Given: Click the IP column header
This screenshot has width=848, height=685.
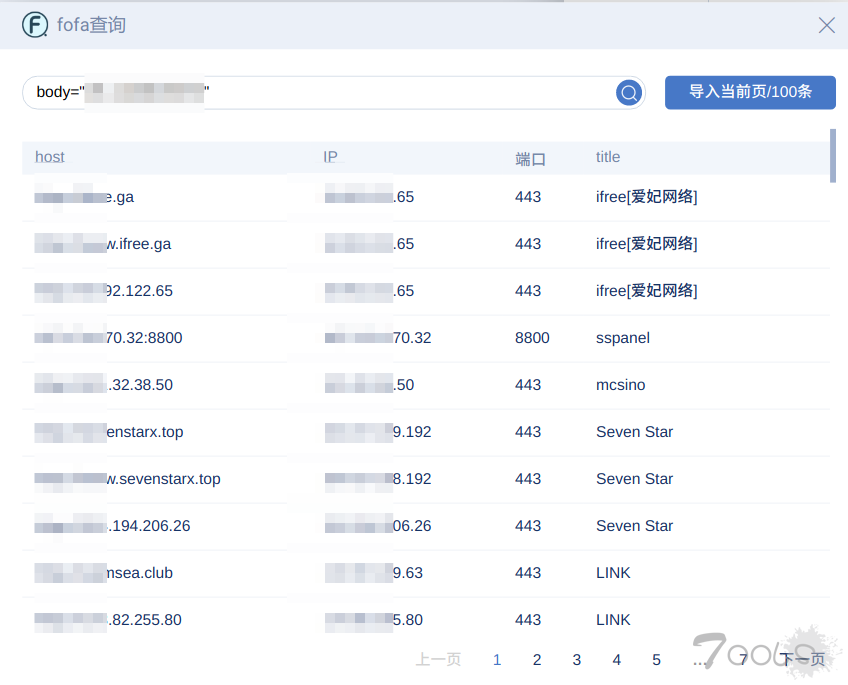Looking at the screenshot, I should [330, 157].
